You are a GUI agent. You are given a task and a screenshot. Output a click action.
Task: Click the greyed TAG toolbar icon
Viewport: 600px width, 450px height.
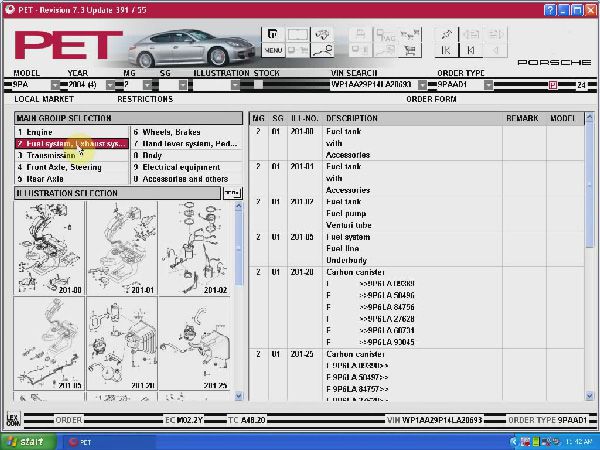click(x=385, y=34)
